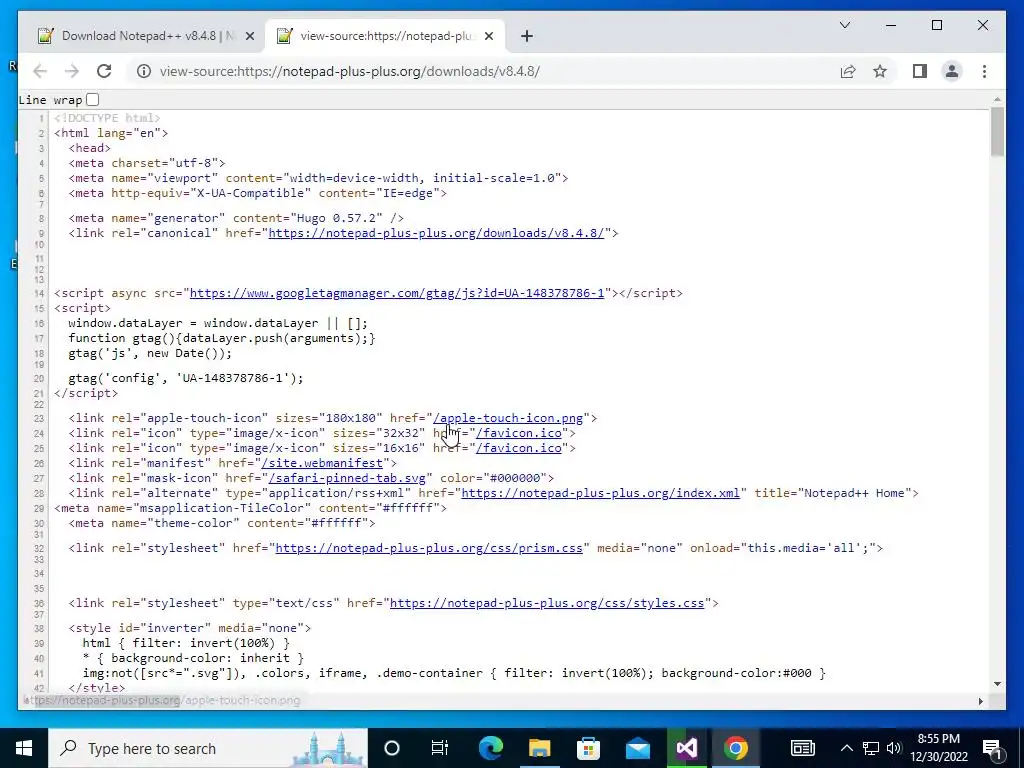Open notepad-plus-plus.org/index.xml link

pyautogui.click(x=600, y=493)
